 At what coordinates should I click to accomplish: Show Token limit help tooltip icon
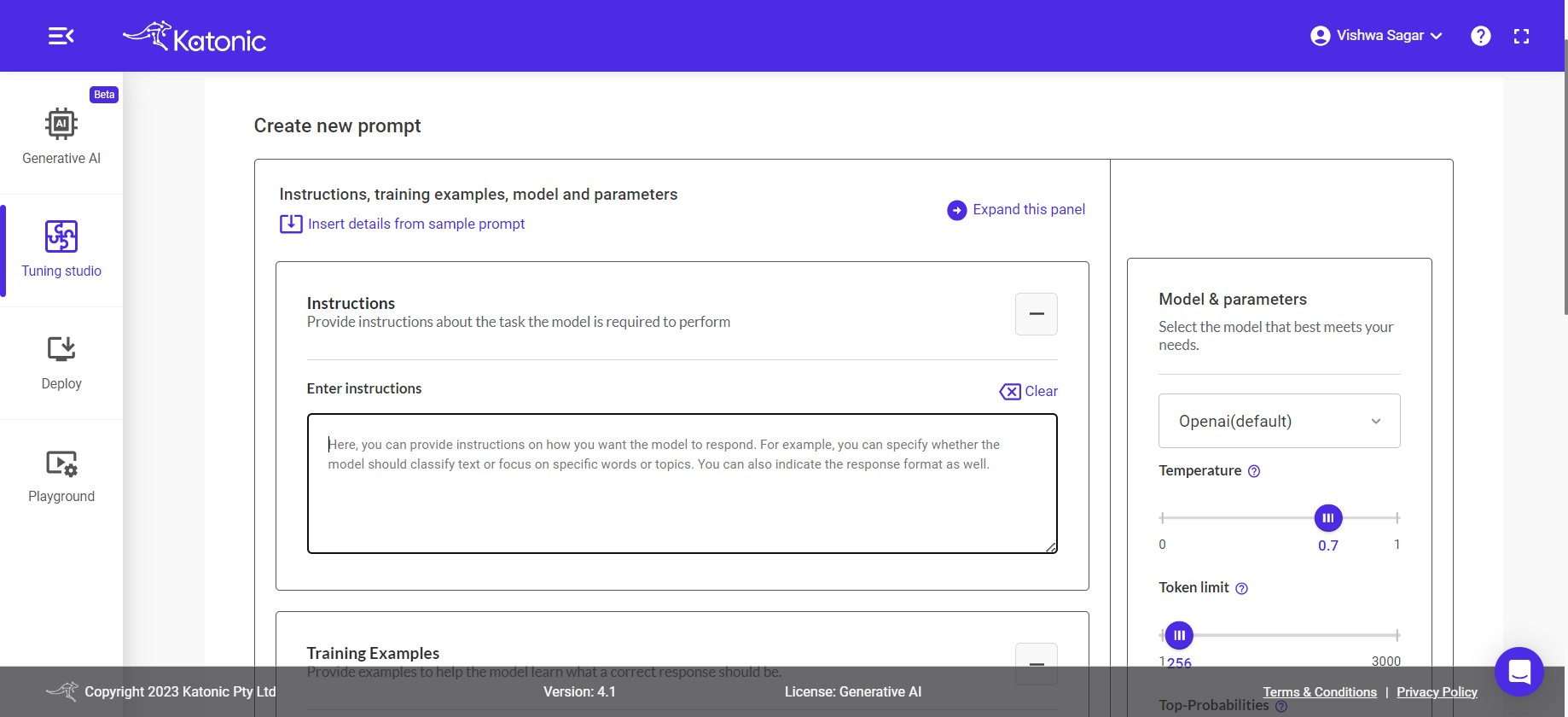click(x=1242, y=588)
